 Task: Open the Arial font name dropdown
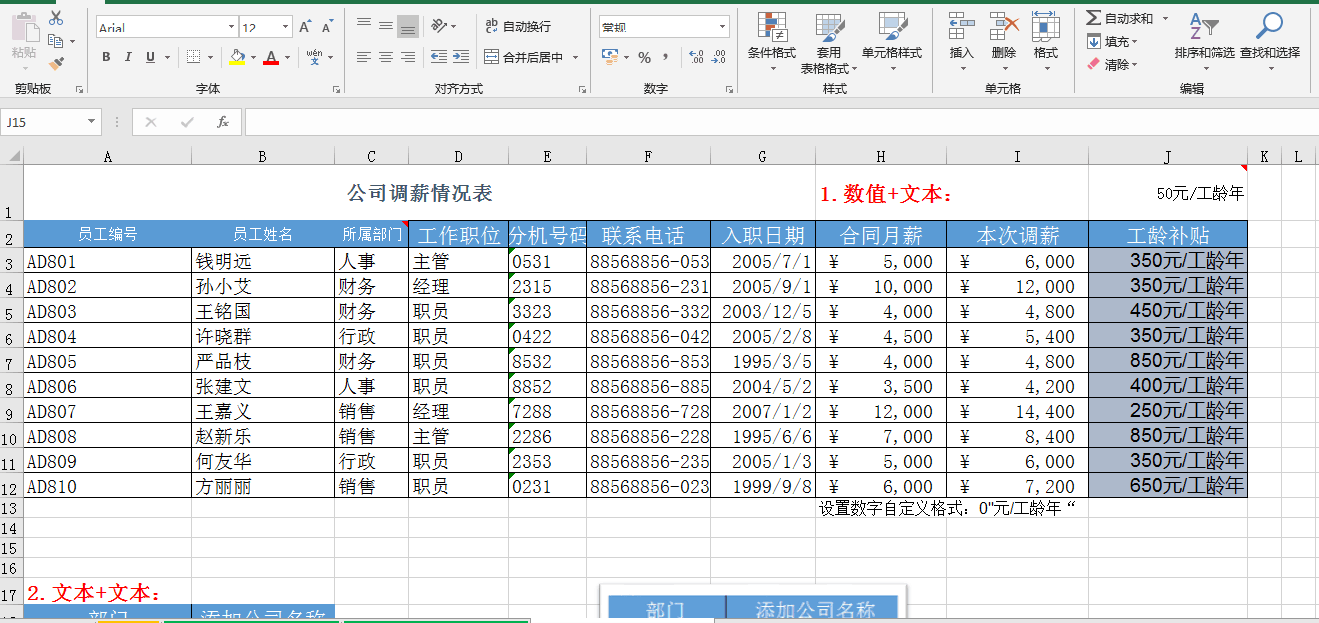click(x=231, y=28)
